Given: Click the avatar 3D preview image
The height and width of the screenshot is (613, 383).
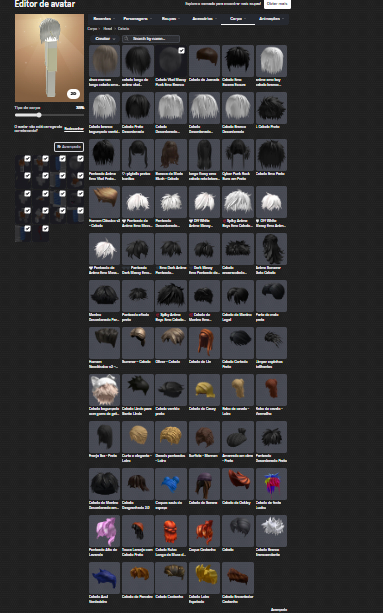Looking at the screenshot, I should point(49,58).
